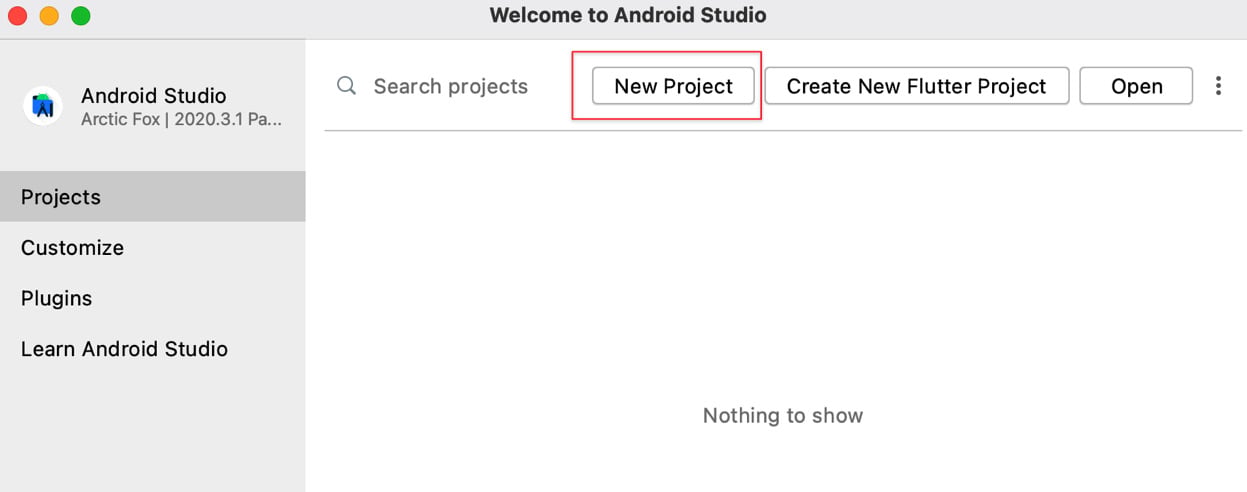Open the three-dot more actions menu
Image resolution: width=1247 pixels, height=492 pixels.
coord(1218,86)
